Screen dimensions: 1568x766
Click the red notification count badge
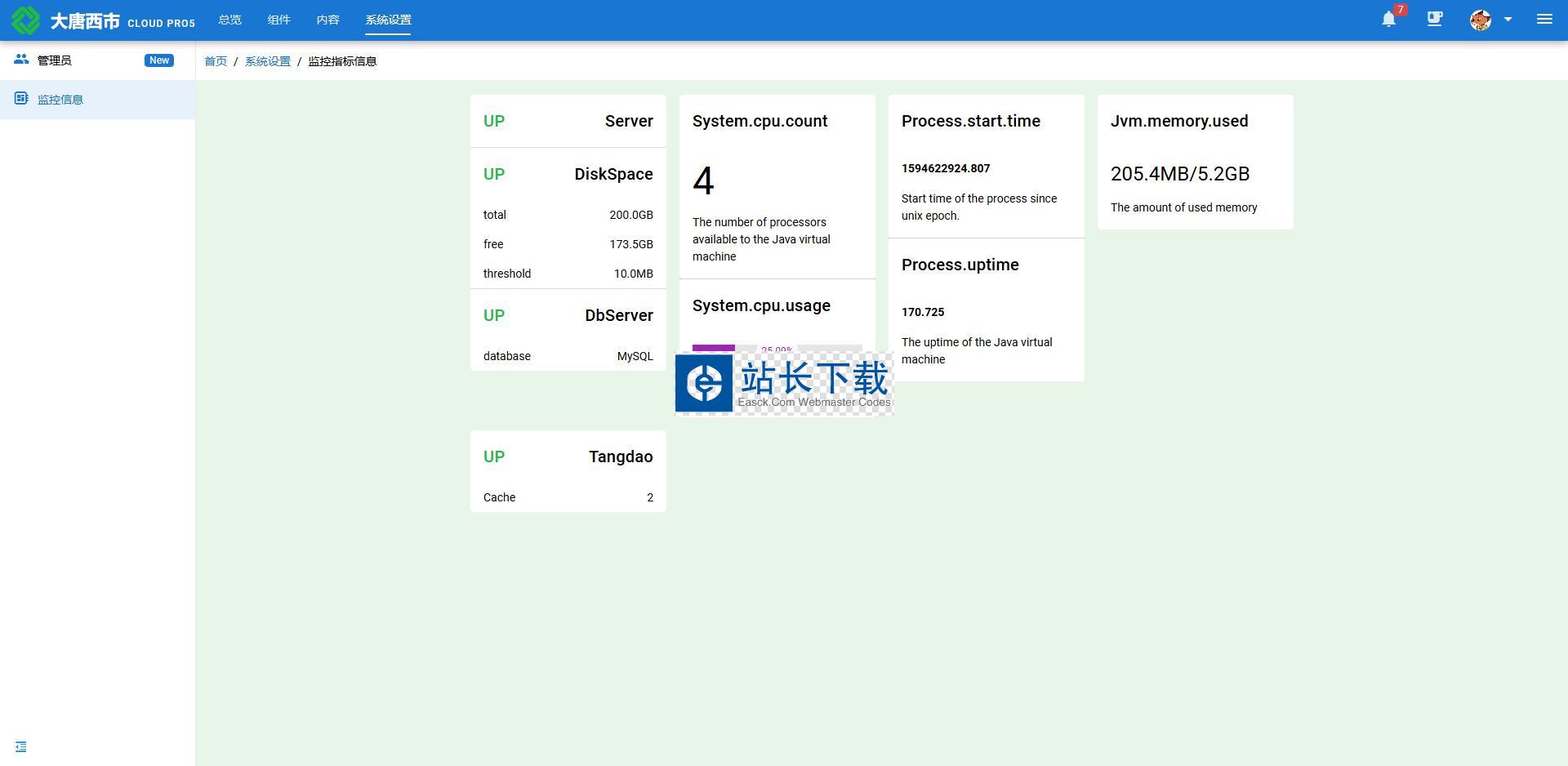[x=1401, y=11]
